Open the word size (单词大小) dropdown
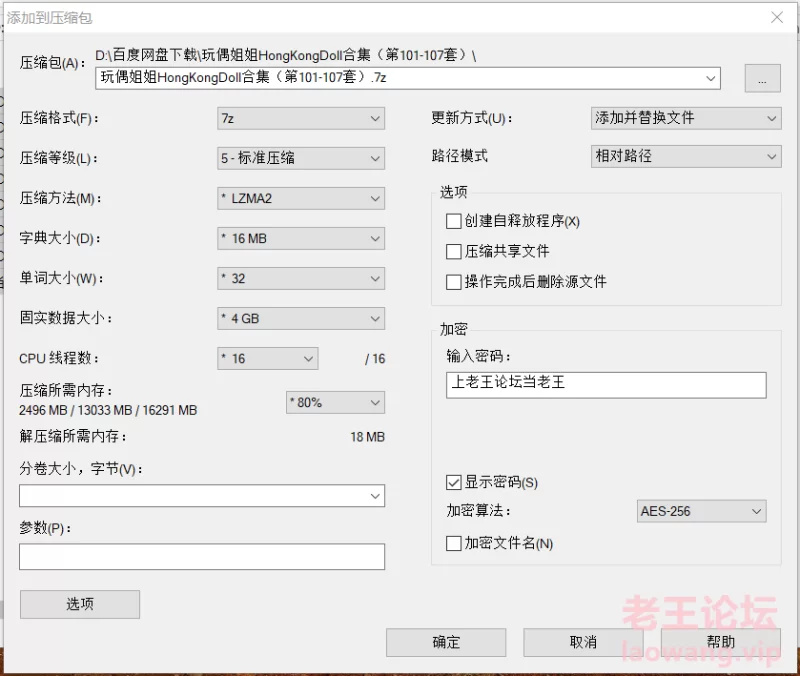800x676 pixels. (300, 278)
